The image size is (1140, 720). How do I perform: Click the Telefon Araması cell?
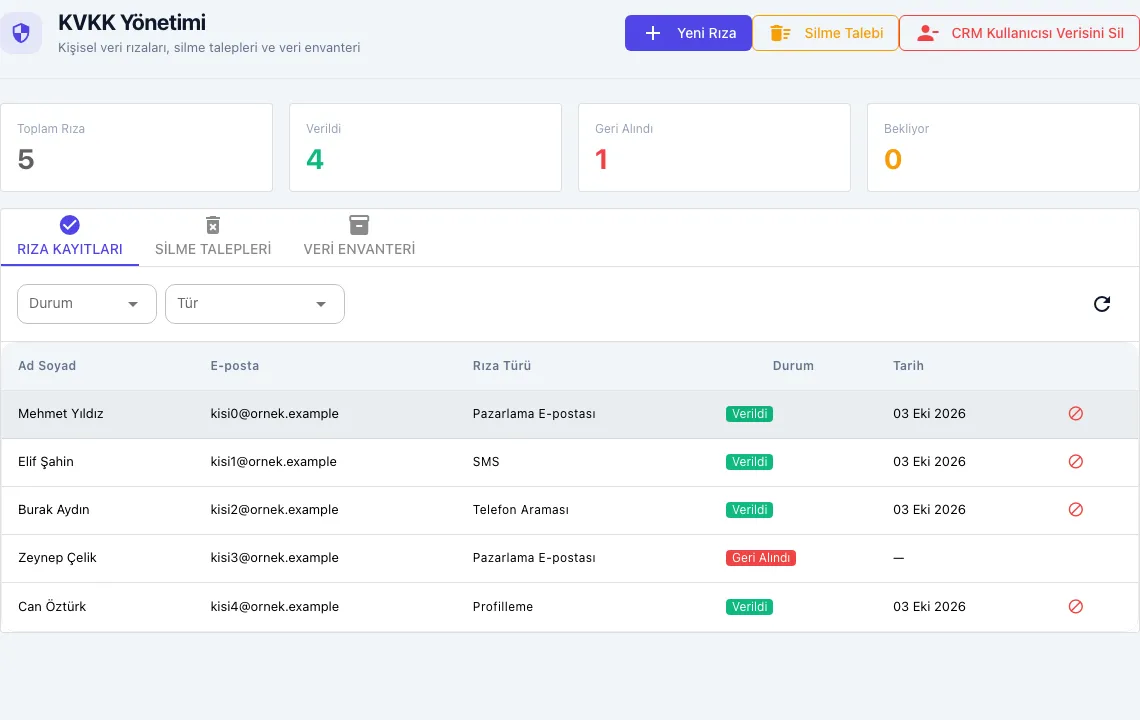coord(521,510)
